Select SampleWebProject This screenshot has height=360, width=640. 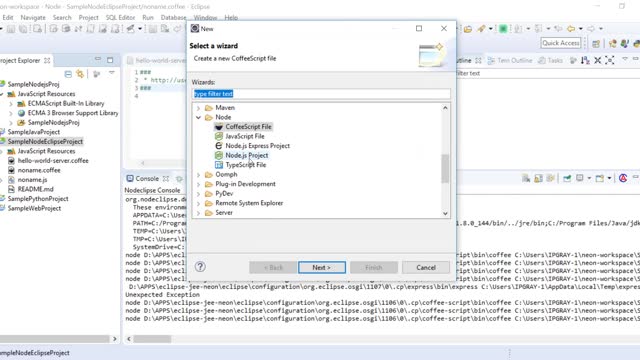[x=34, y=208]
